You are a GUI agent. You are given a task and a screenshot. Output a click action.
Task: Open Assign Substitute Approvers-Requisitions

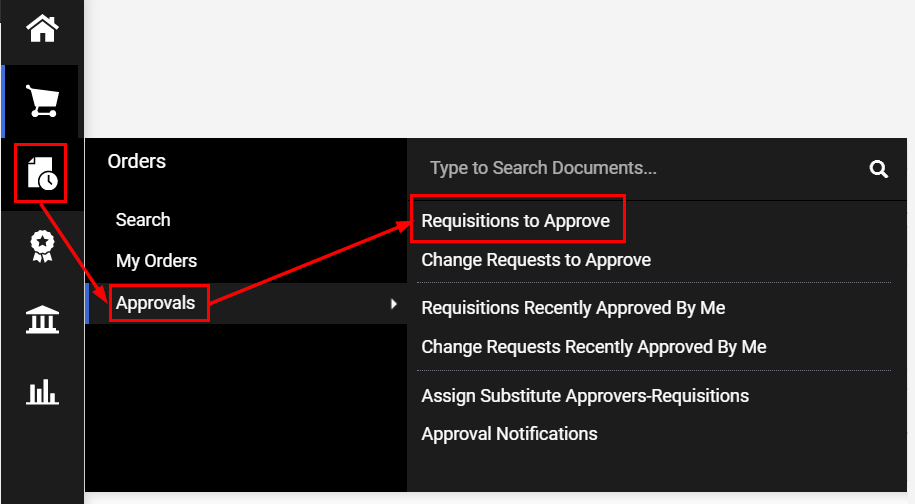pyautogui.click(x=585, y=396)
